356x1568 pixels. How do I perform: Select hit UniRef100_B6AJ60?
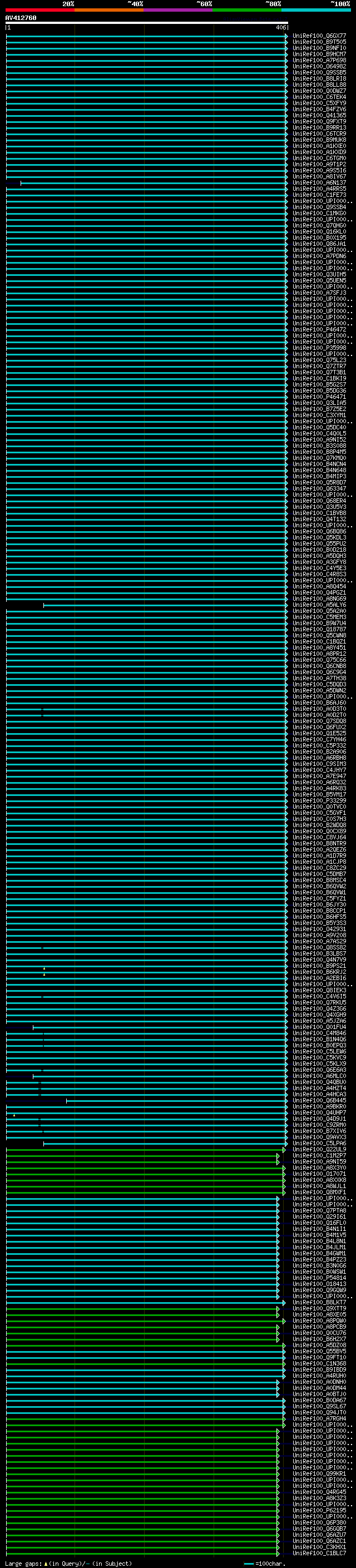coord(319,703)
